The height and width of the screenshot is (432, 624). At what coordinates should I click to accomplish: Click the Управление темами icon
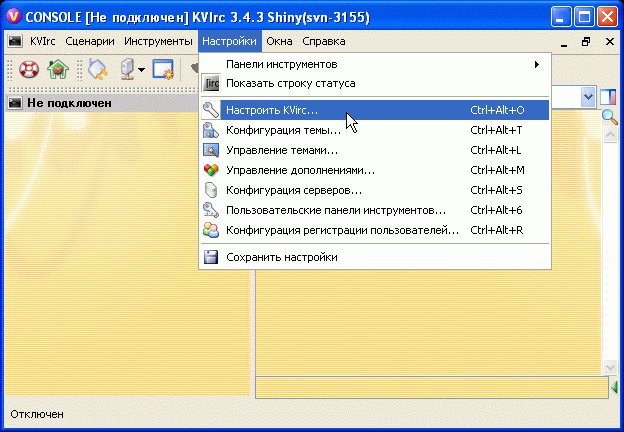[211, 150]
